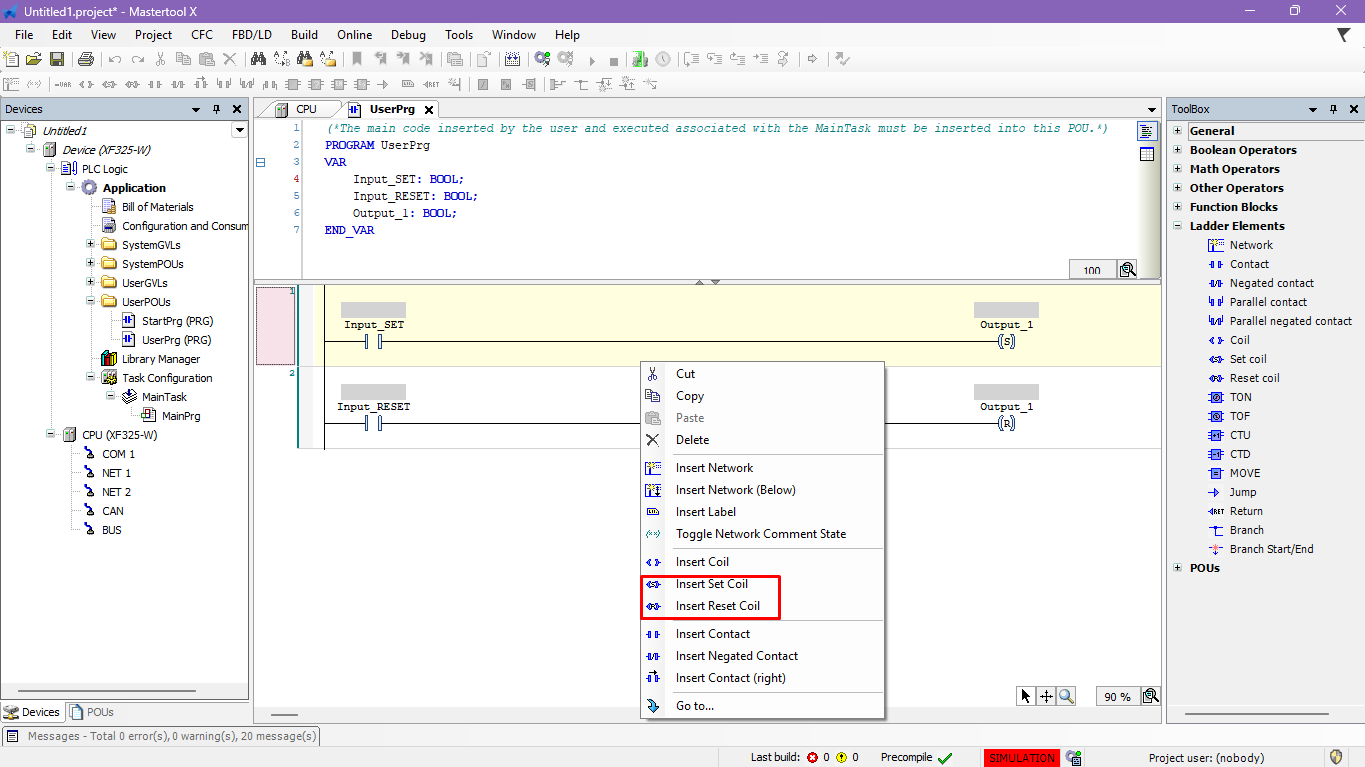Collapse the Ladder Elements ToolBox category
This screenshot has width=1365, height=767.
click(1178, 226)
